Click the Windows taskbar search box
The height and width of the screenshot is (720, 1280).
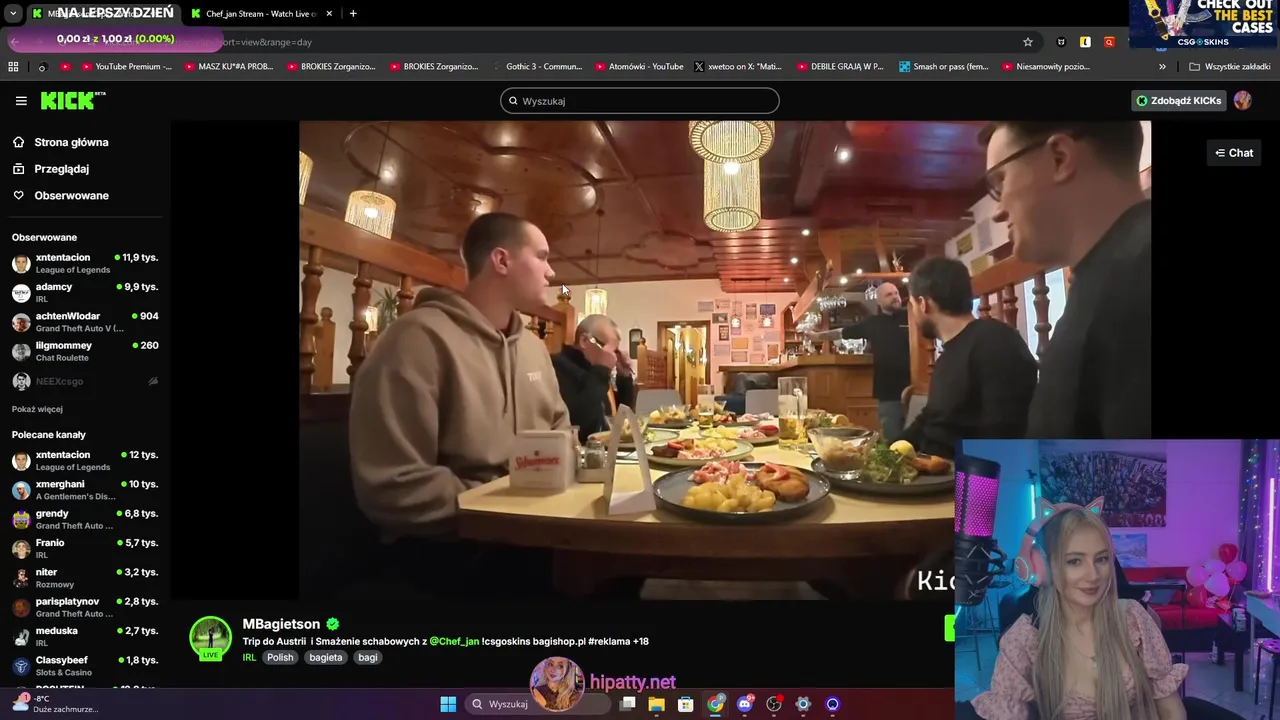pyautogui.click(x=536, y=704)
